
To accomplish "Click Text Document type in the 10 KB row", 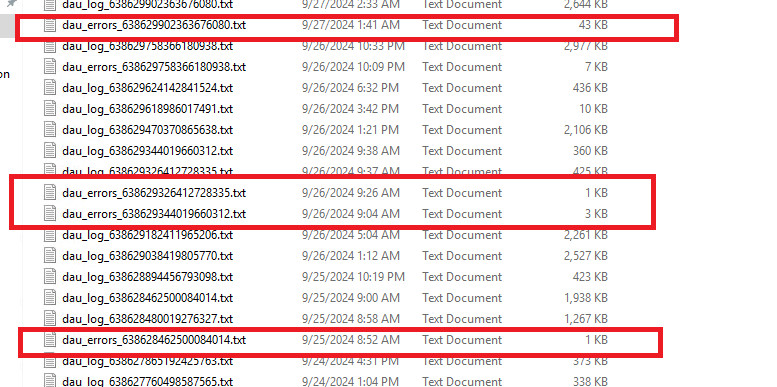I will tap(462, 109).
